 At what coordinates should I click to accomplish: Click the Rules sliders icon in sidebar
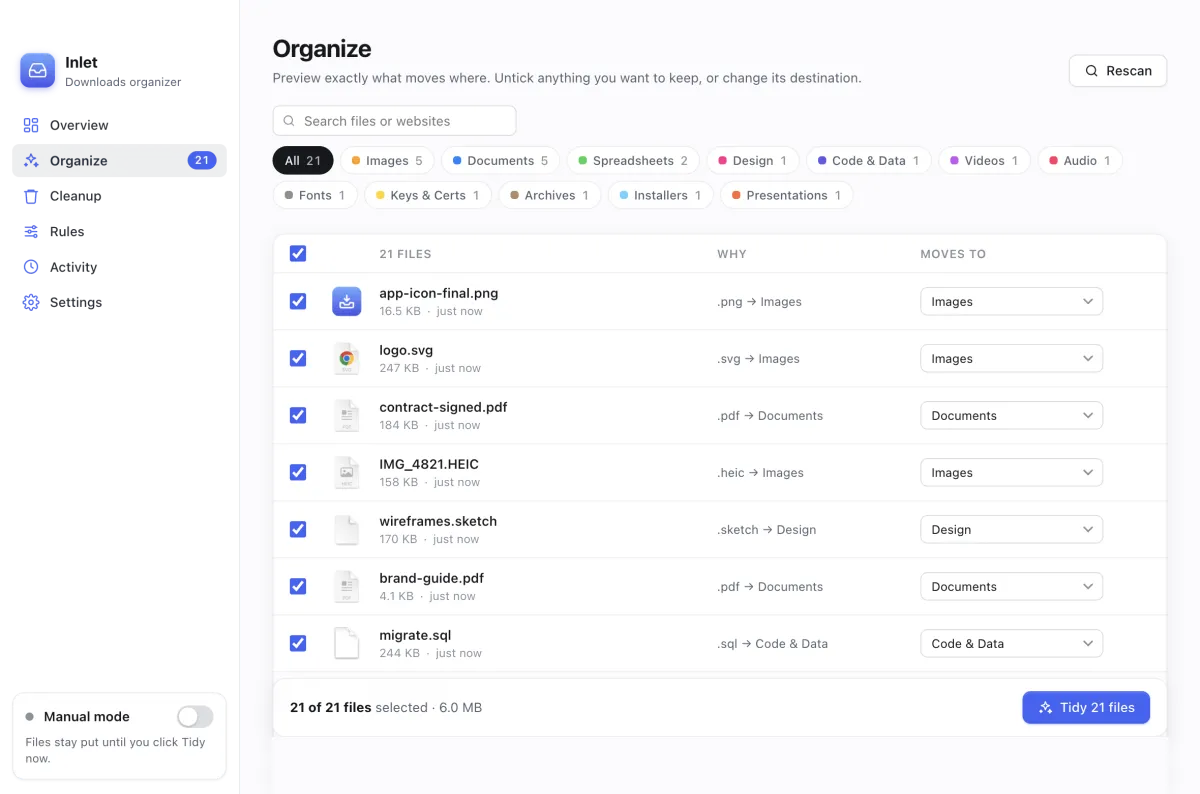pyautogui.click(x=31, y=231)
